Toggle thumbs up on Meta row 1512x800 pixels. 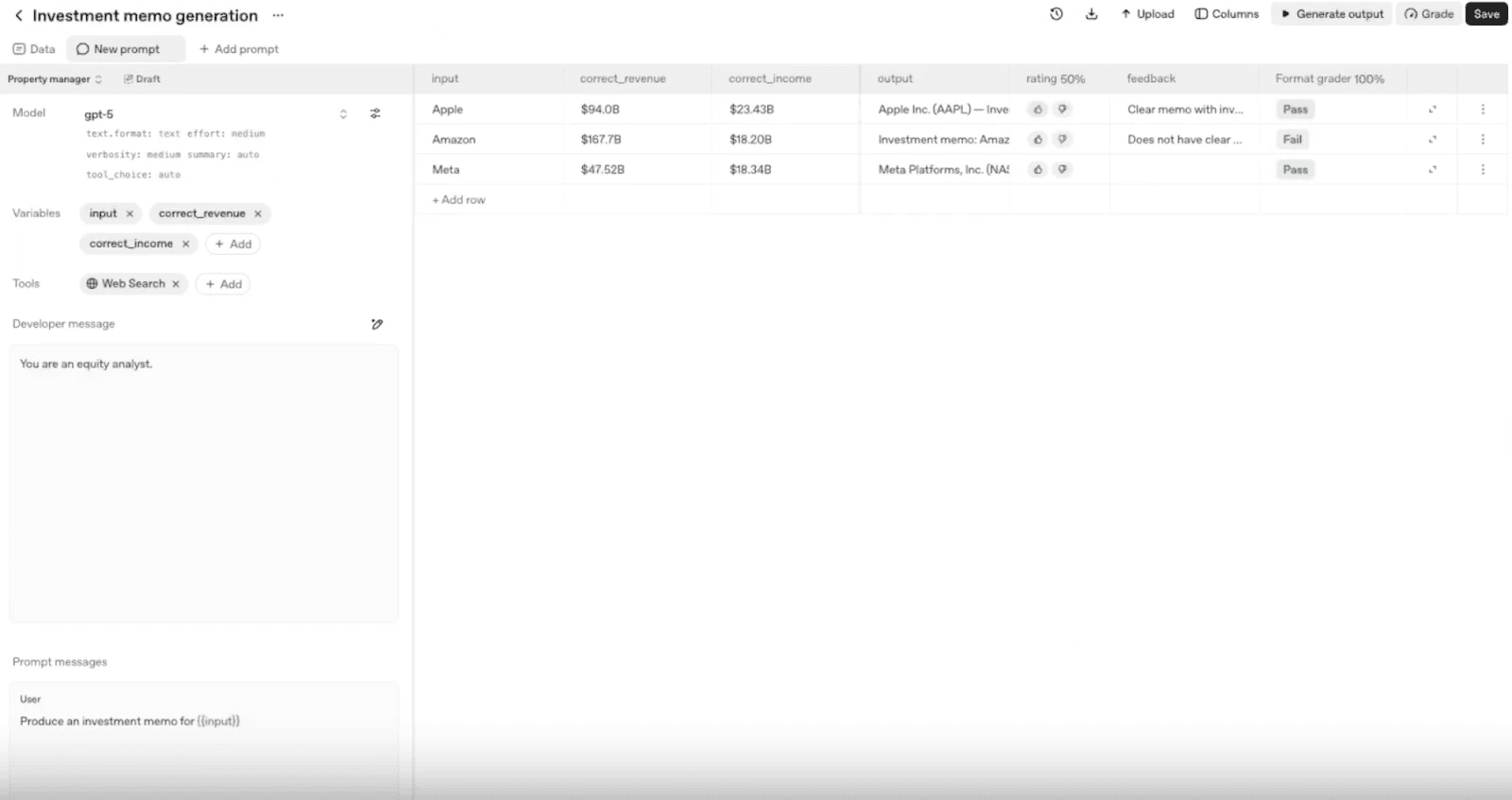[1038, 170]
